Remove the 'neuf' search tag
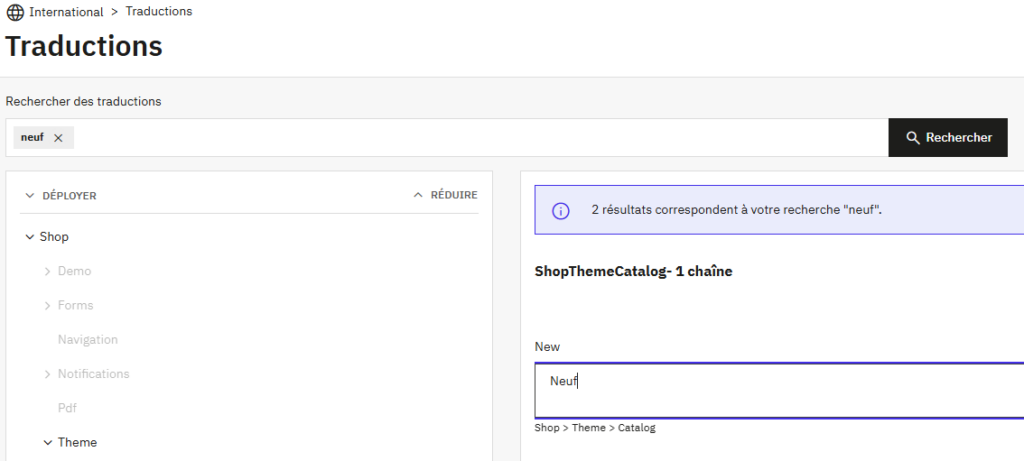The image size is (1024, 461). 58,138
